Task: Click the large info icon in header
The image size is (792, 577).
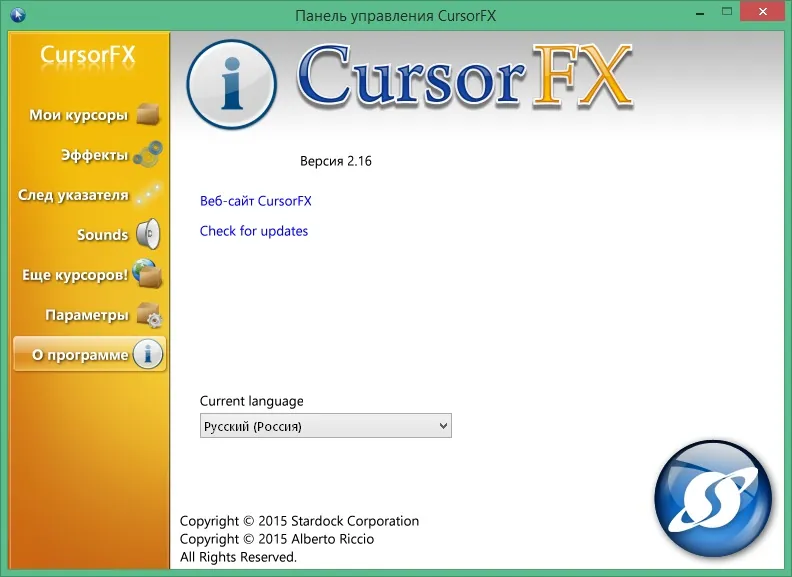Action: [232, 84]
